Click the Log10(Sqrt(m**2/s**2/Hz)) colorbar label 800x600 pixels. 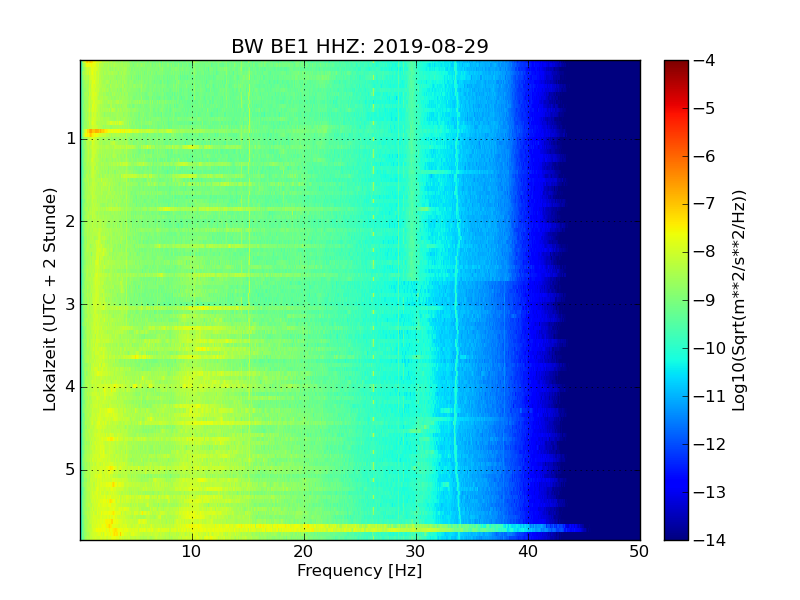[x=739, y=301]
